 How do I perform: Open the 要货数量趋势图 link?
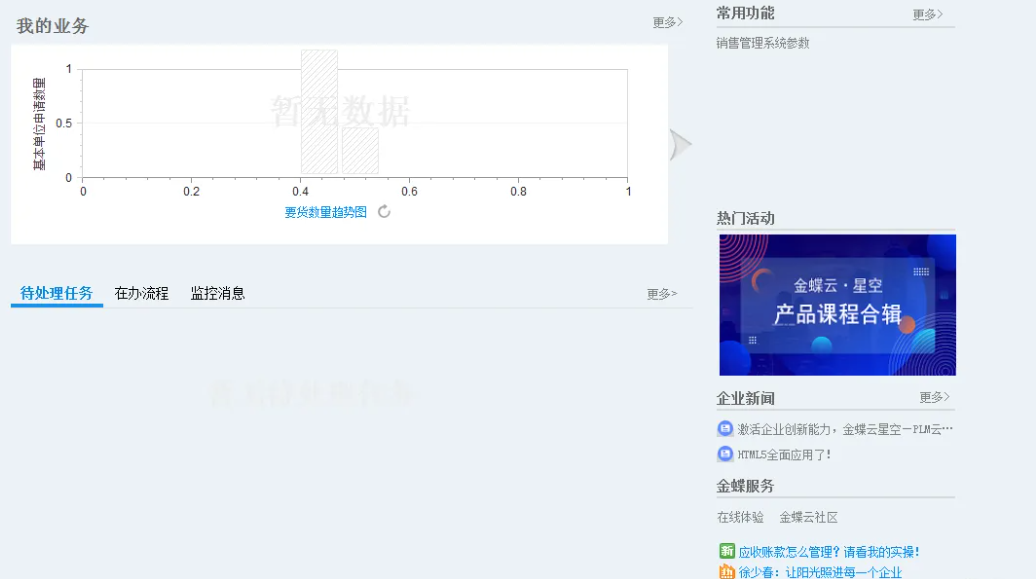pos(326,212)
